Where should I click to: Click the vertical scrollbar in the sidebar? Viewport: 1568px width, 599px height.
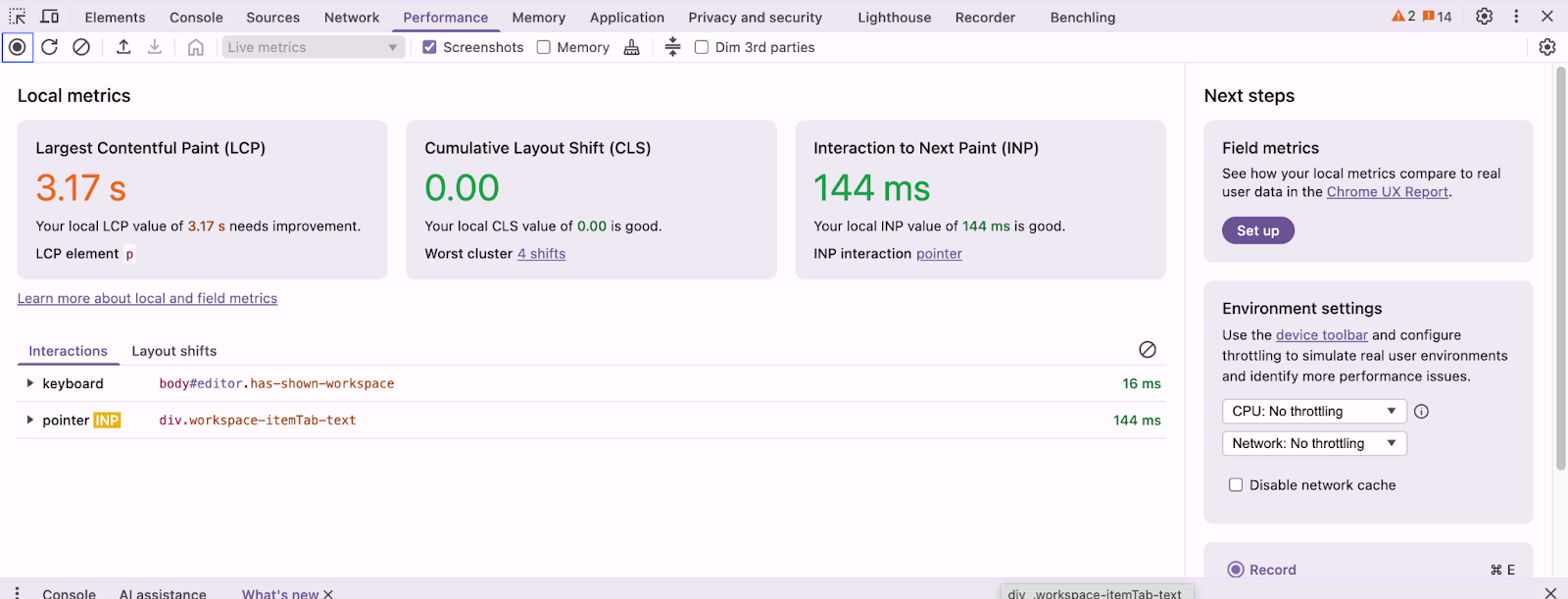pyautogui.click(x=1561, y=265)
